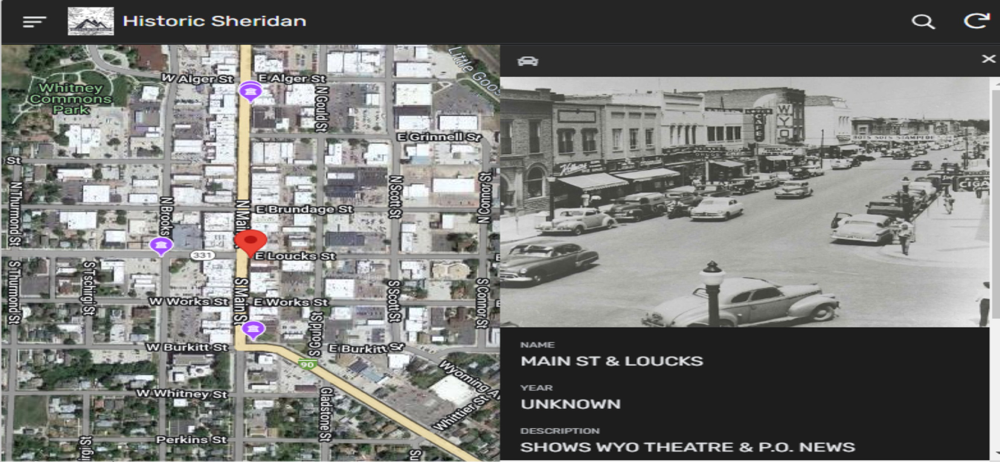The height and width of the screenshot is (462, 1000).
Task: Click SHOWS WYO THEATRE description text
Action: (688, 447)
